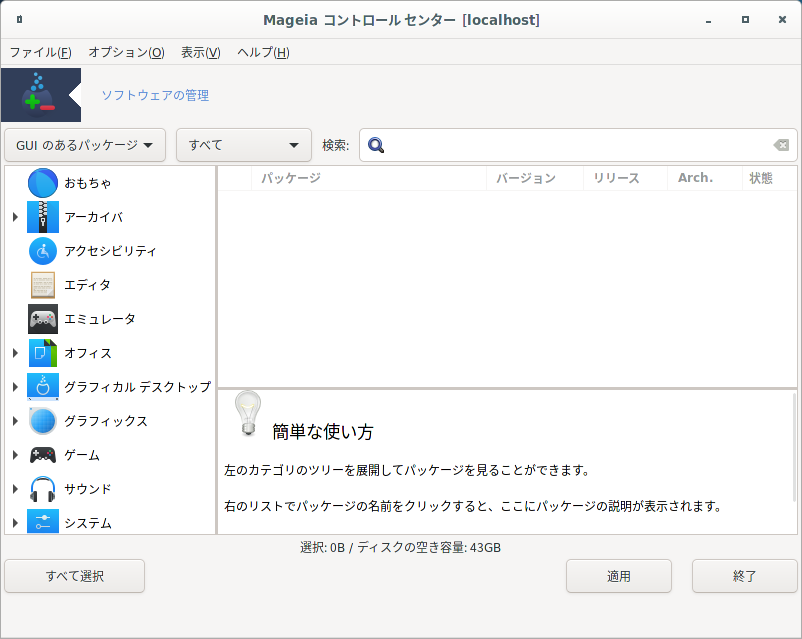Select the エミュレータ category label
802x639 pixels.
(100, 319)
